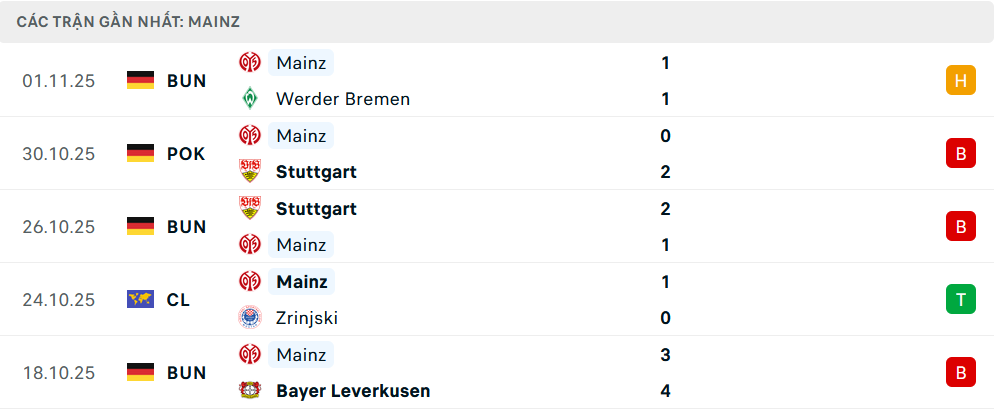Select the POK competition label
This screenshot has width=1001, height=410.
point(186,154)
